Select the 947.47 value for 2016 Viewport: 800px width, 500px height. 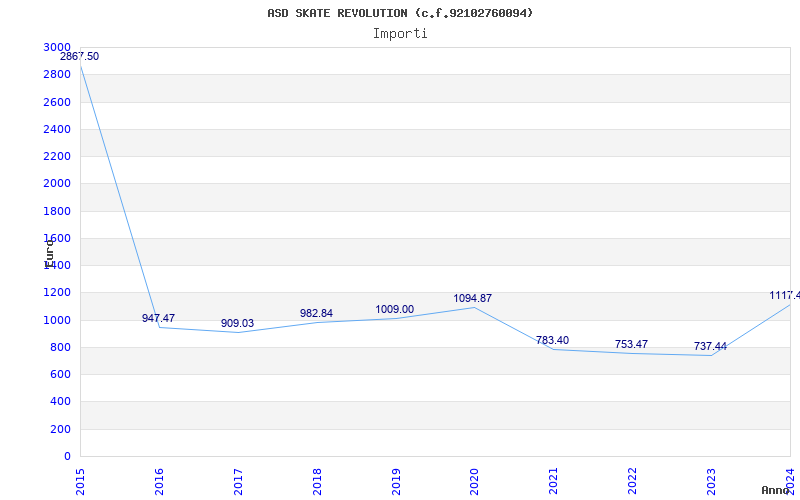click(158, 318)
